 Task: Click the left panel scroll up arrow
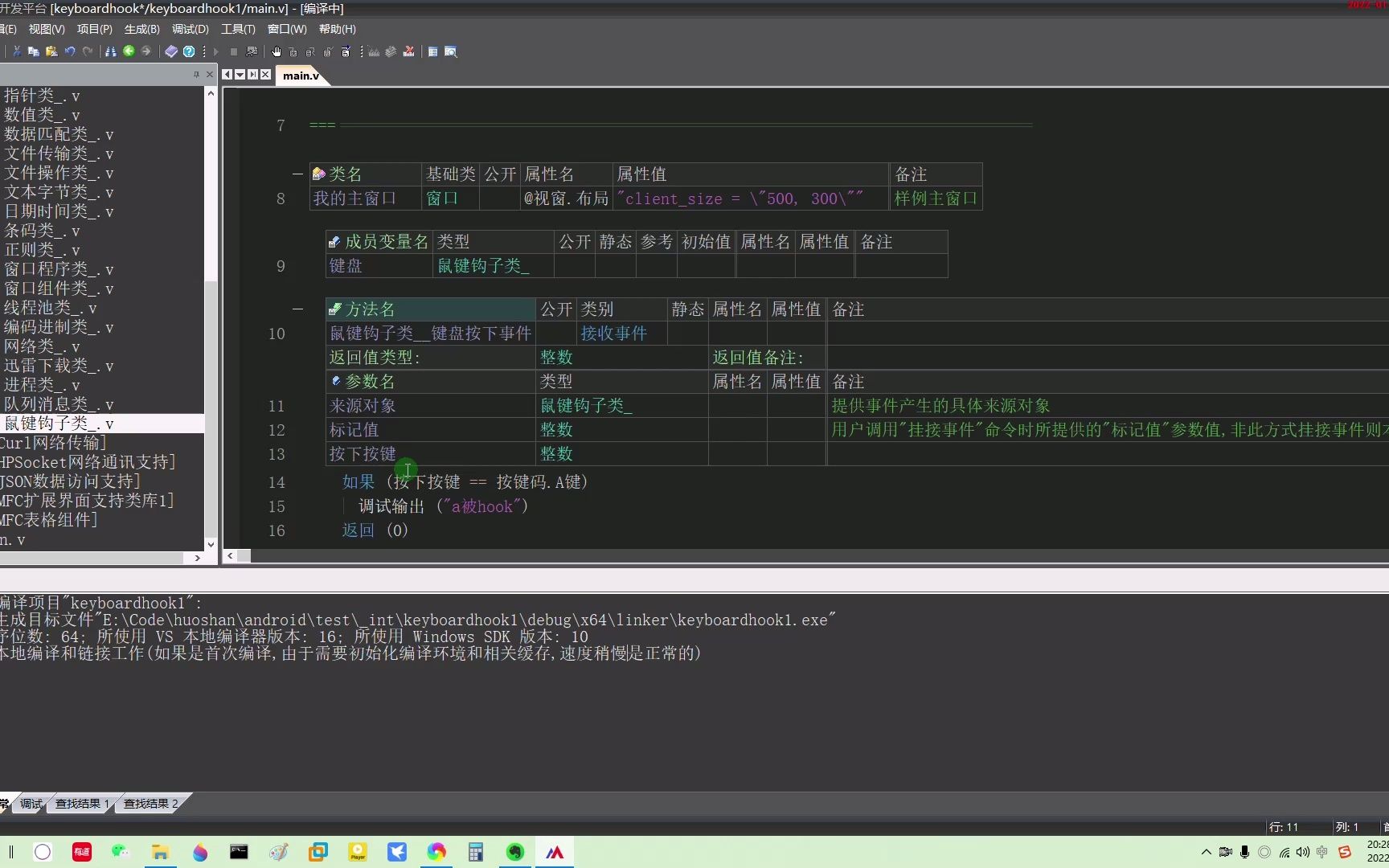tap(211, 93)
